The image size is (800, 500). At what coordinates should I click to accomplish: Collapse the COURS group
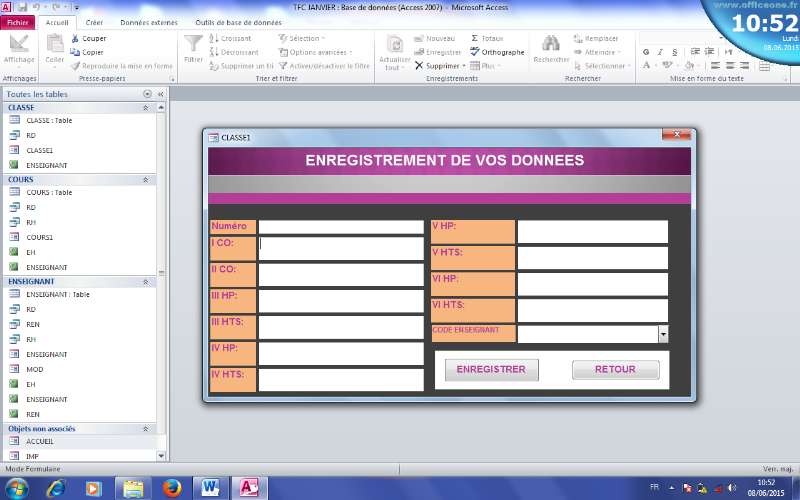pyautogui.click(x=145, y=180)
